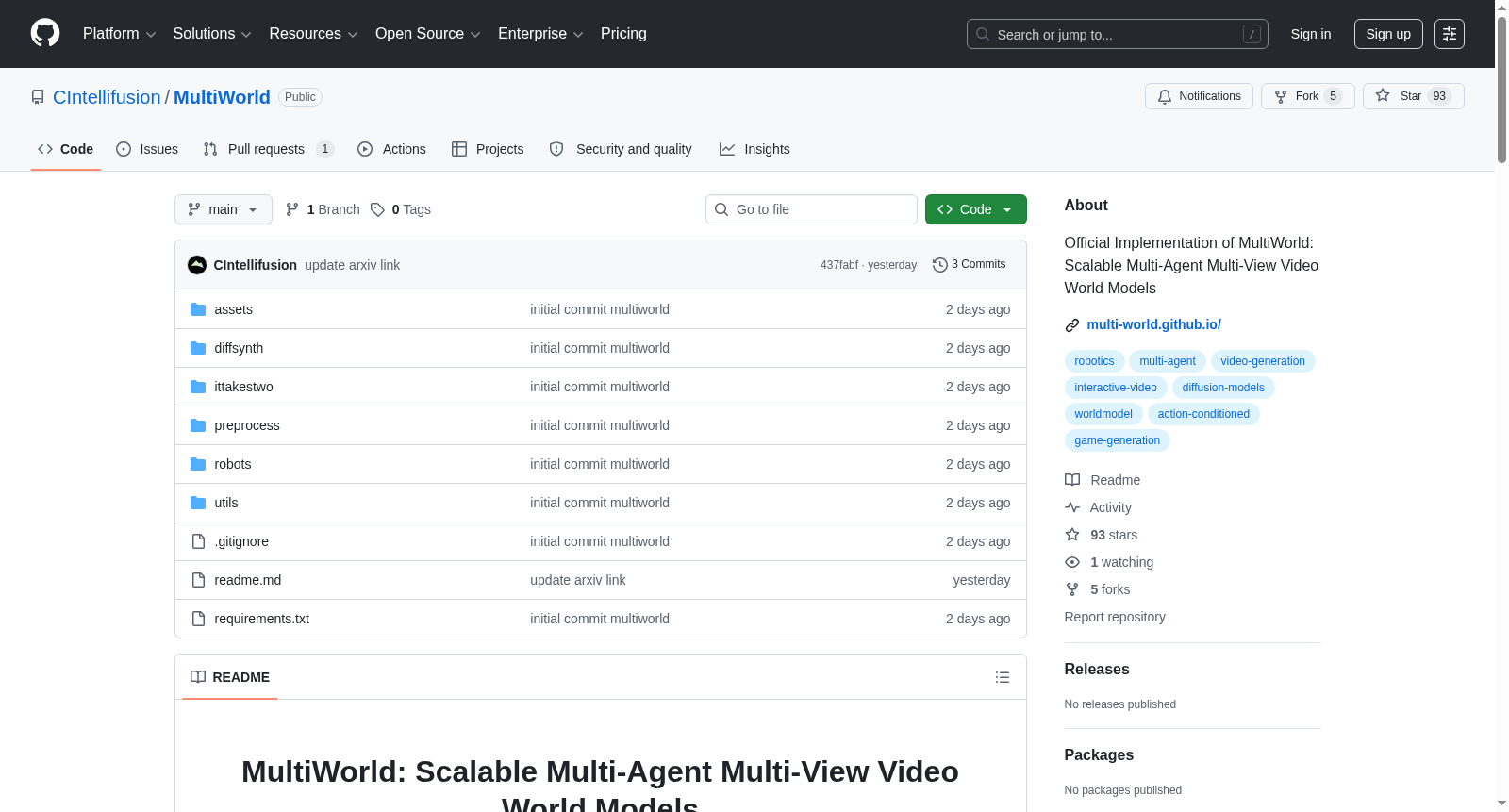Click the avatar of CIntellifusion in commit bar
This screenshot has width=1509, height=812.
click(x=197, y=265)
